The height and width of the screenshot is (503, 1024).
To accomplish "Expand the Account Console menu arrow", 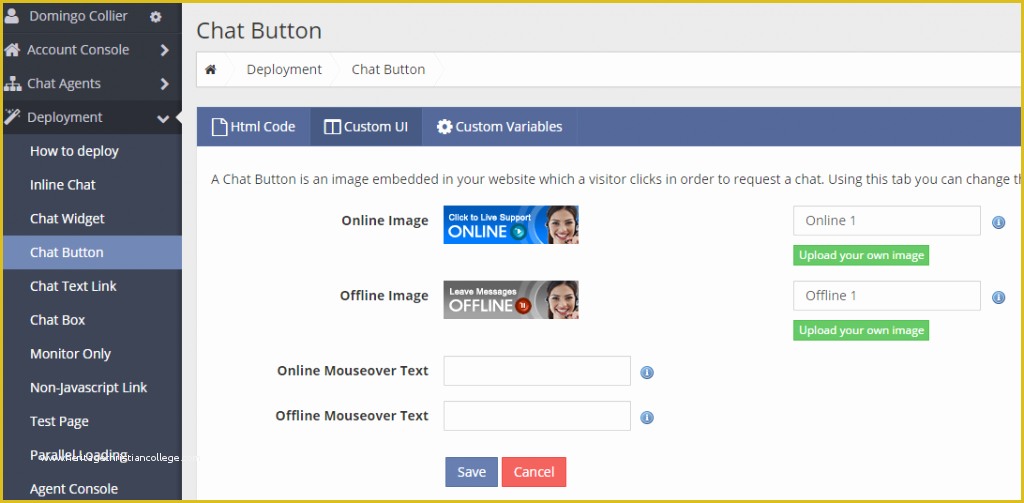I will (x=164, y=50).
